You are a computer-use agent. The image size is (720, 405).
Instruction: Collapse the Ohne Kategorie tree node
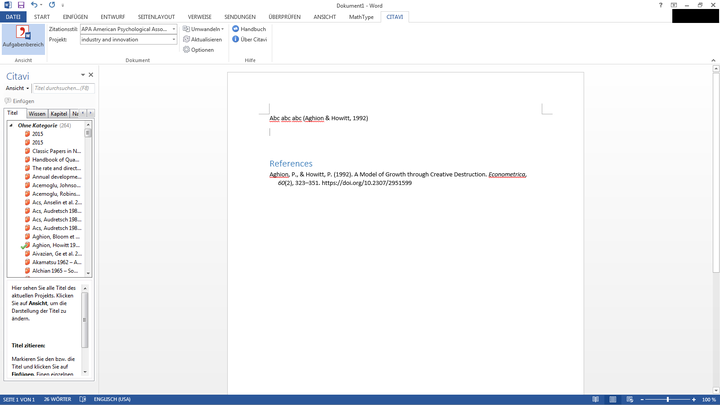(x=12, y=126)
